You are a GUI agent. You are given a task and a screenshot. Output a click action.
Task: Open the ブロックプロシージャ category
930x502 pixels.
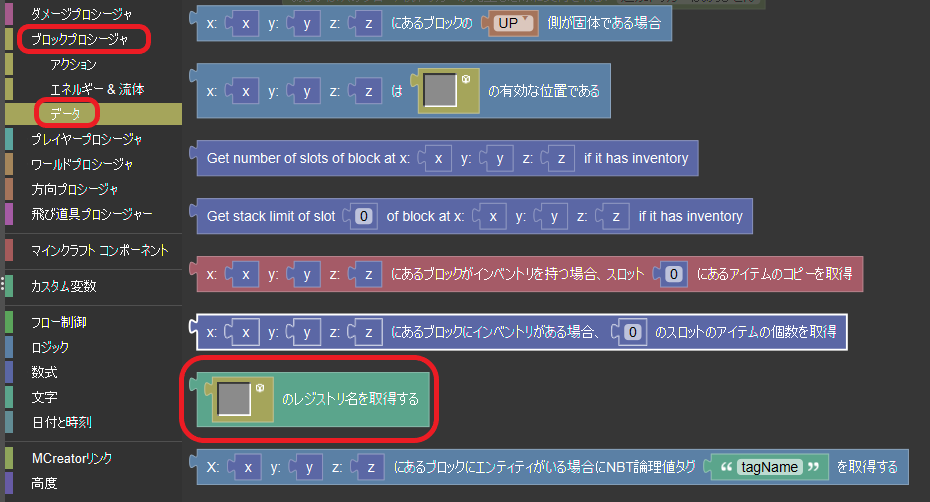80,40
